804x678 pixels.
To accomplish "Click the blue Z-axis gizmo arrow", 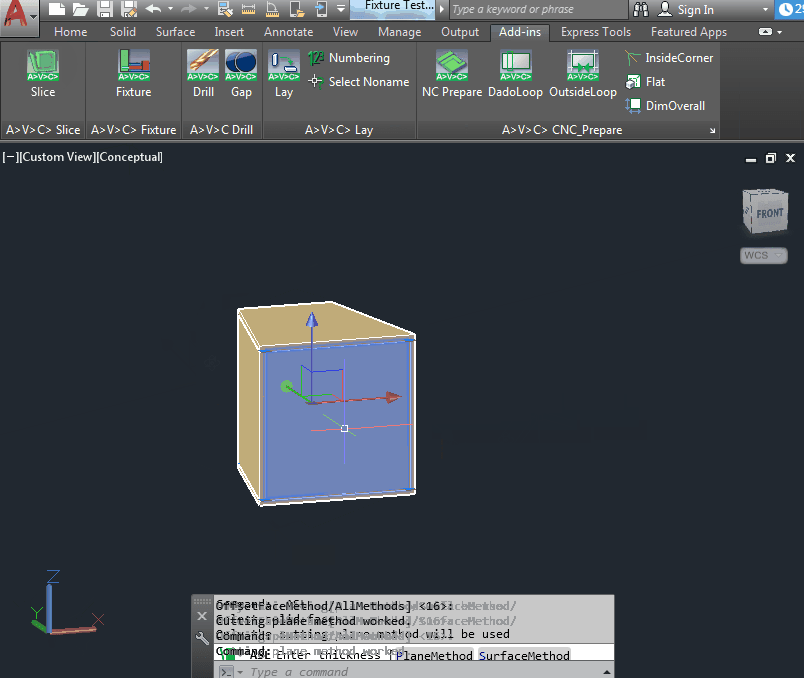I will (312, 321).
